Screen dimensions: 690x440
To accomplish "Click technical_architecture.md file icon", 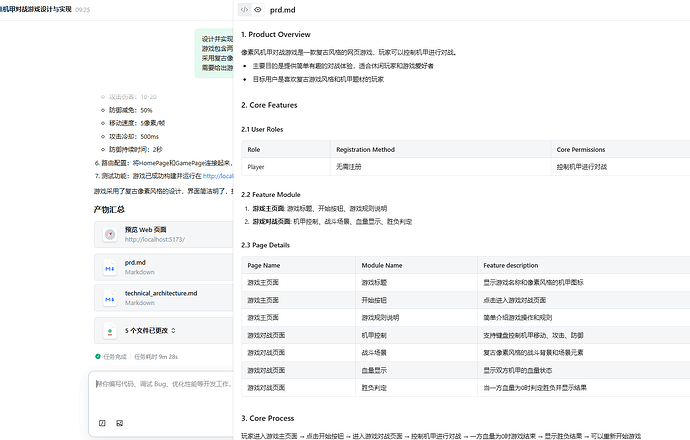I will click(x=109, y=298).
